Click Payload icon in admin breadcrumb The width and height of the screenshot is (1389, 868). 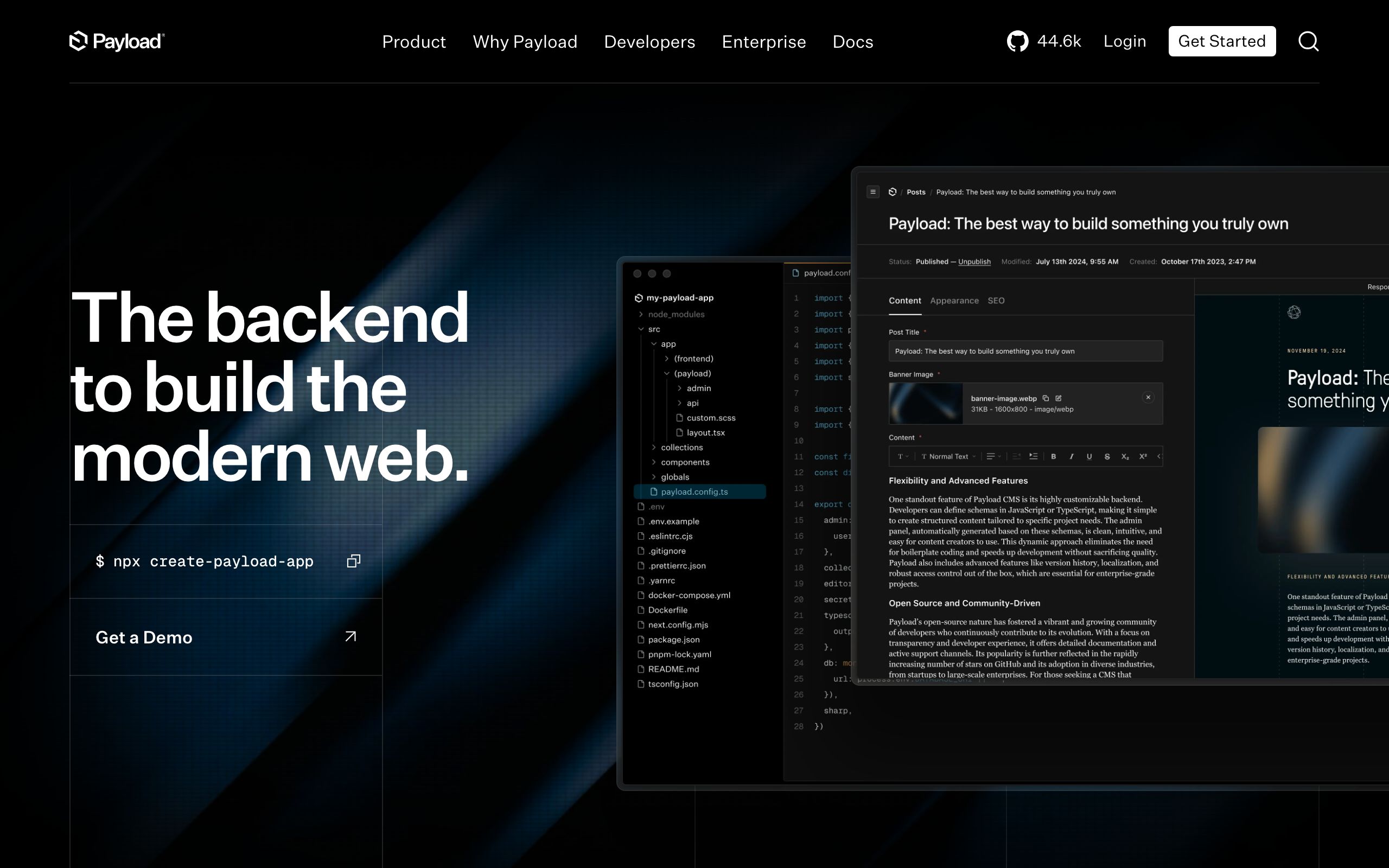(x=893, y=192)
